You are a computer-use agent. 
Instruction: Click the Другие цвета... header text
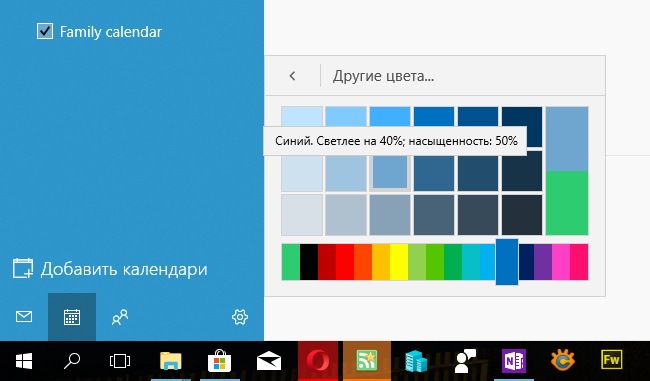(383, 76)
